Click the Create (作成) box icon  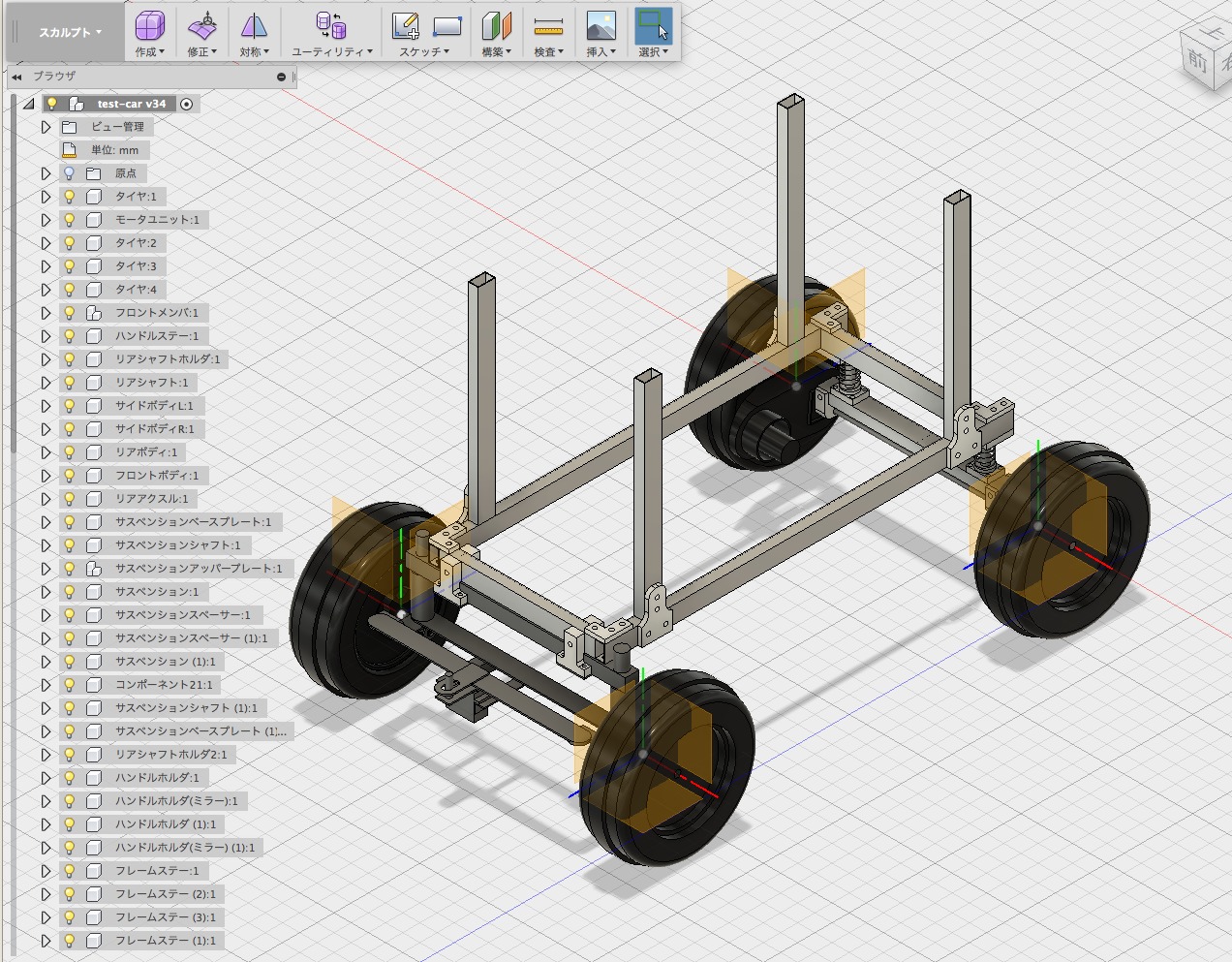tap(149, 27)
